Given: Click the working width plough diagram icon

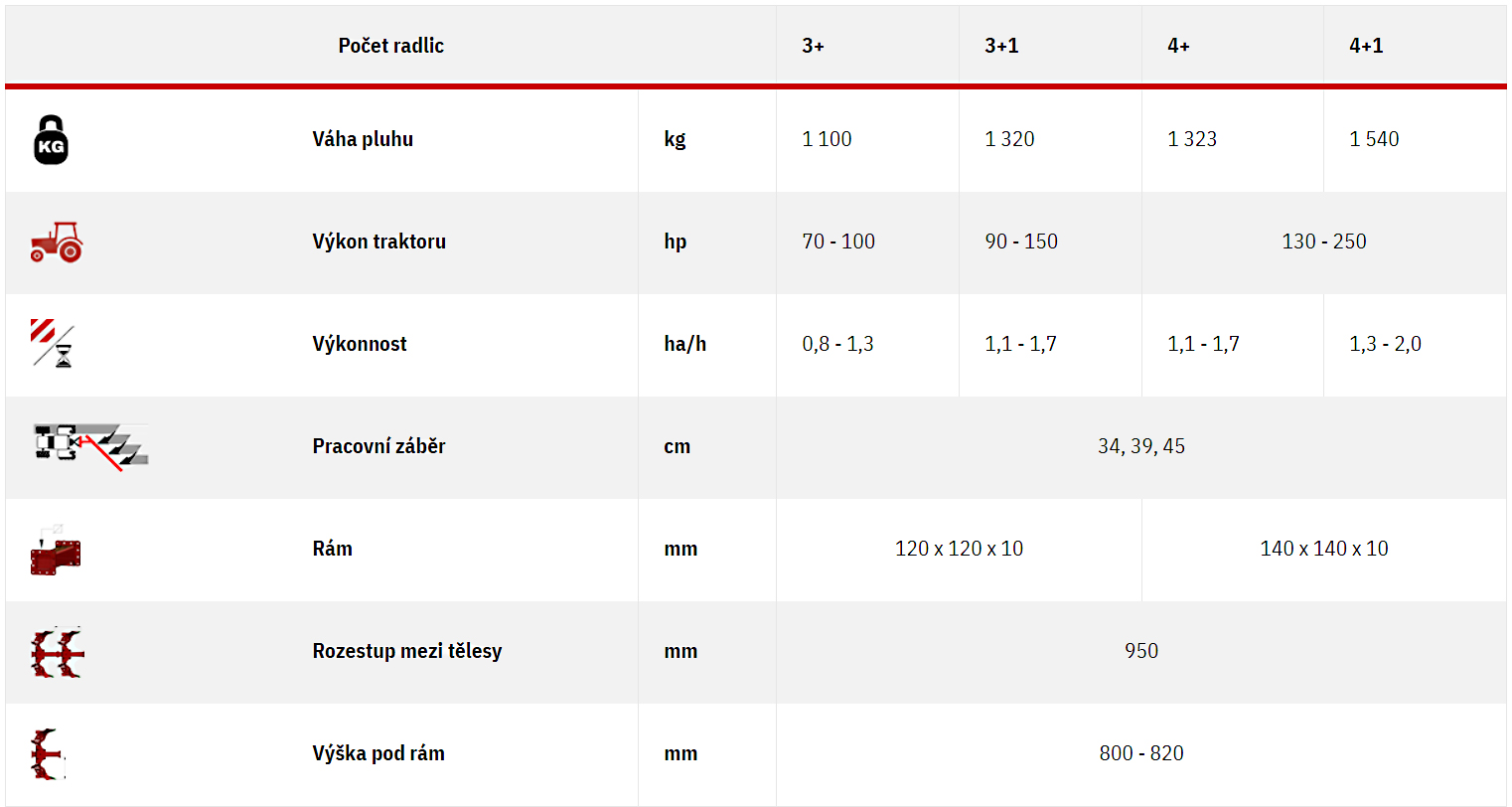Looking at the screenshot, I should click(x=90, y=446).
